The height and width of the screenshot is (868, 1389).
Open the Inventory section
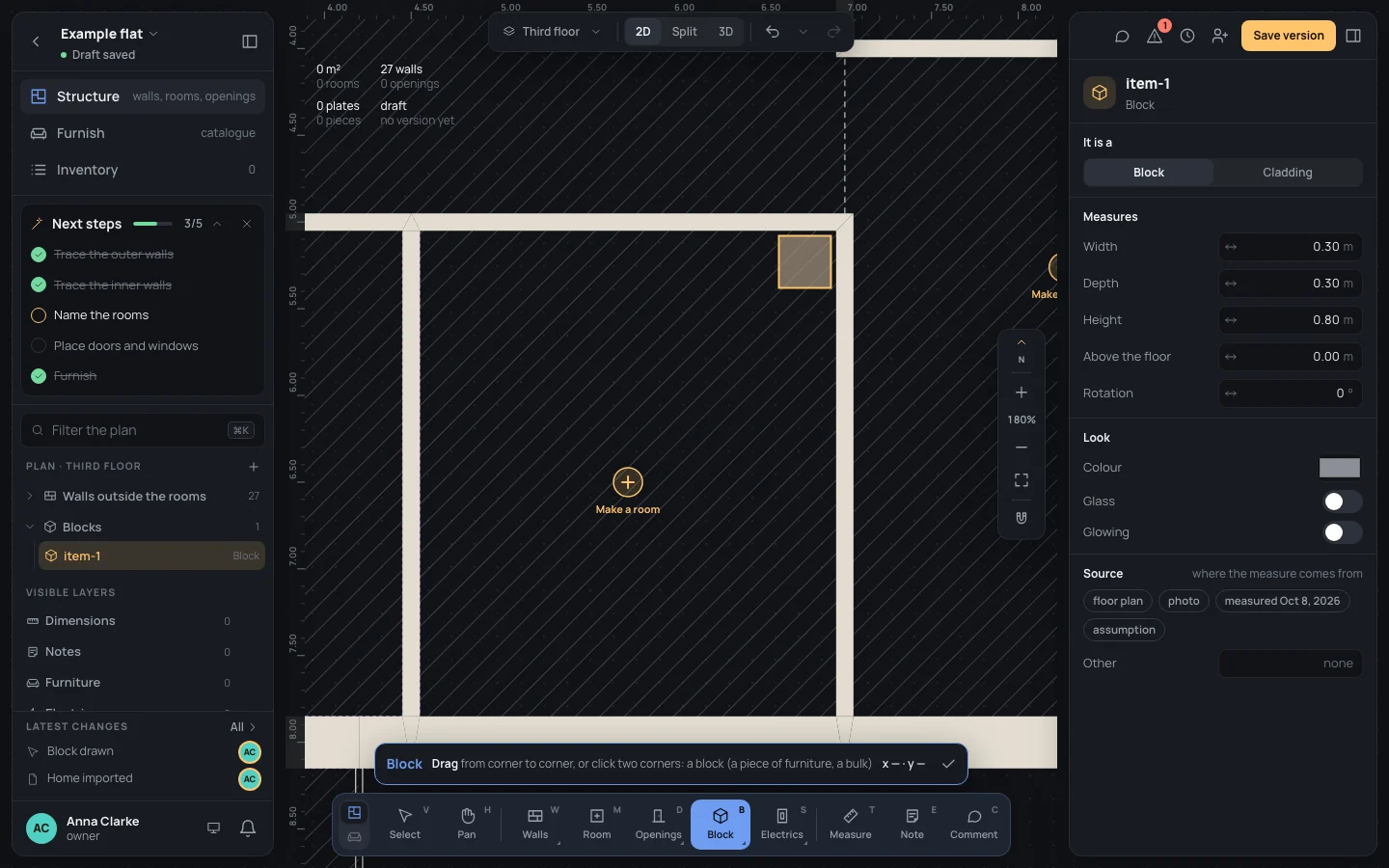[x=143, y=170]
